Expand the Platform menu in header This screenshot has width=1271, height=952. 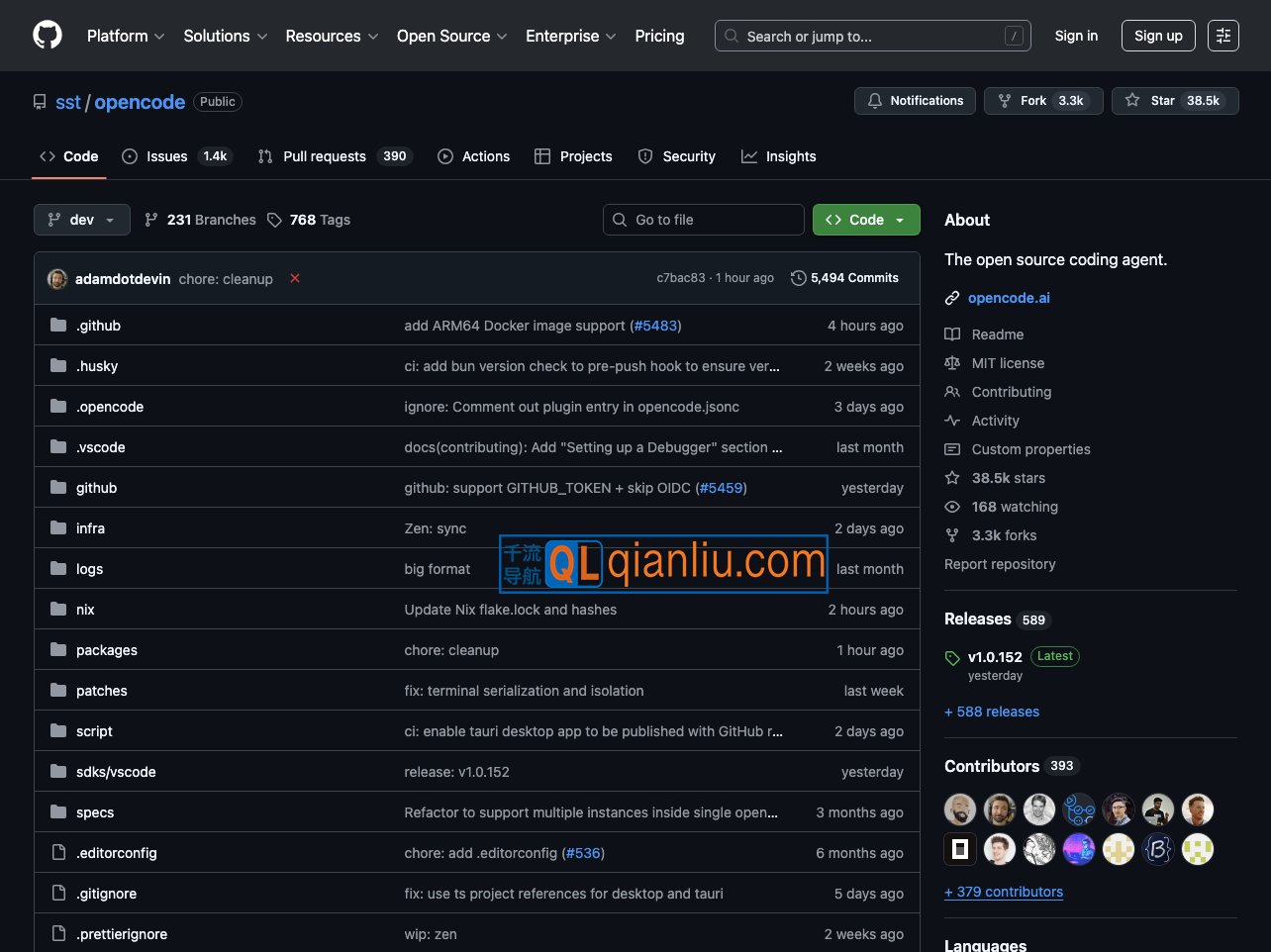(126, 36)
